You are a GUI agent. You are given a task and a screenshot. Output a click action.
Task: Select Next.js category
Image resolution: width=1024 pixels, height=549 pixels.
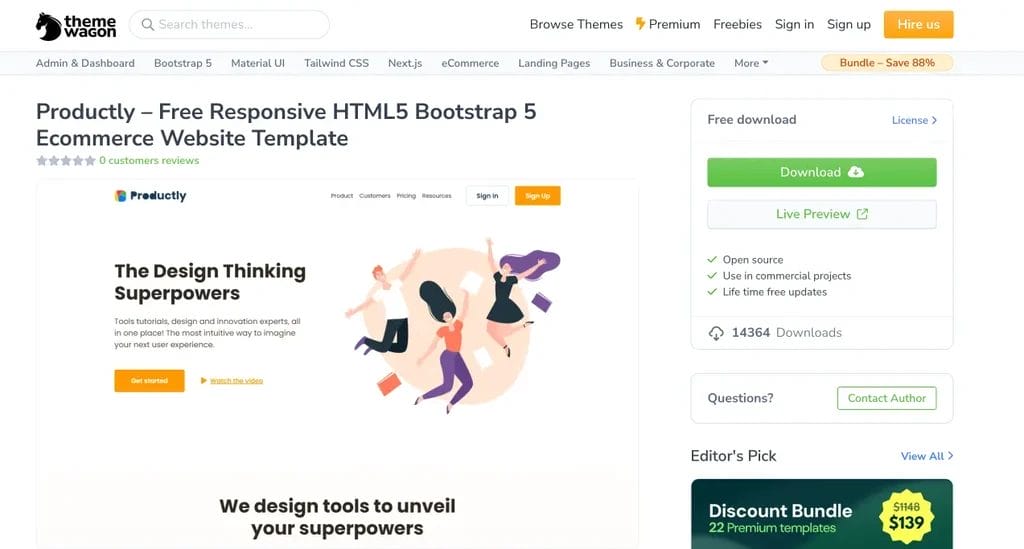(405, 63)
